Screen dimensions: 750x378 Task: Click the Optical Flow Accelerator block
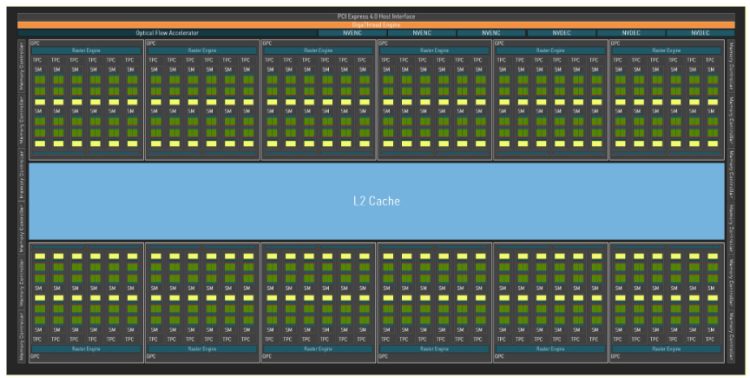click(167, 33)
